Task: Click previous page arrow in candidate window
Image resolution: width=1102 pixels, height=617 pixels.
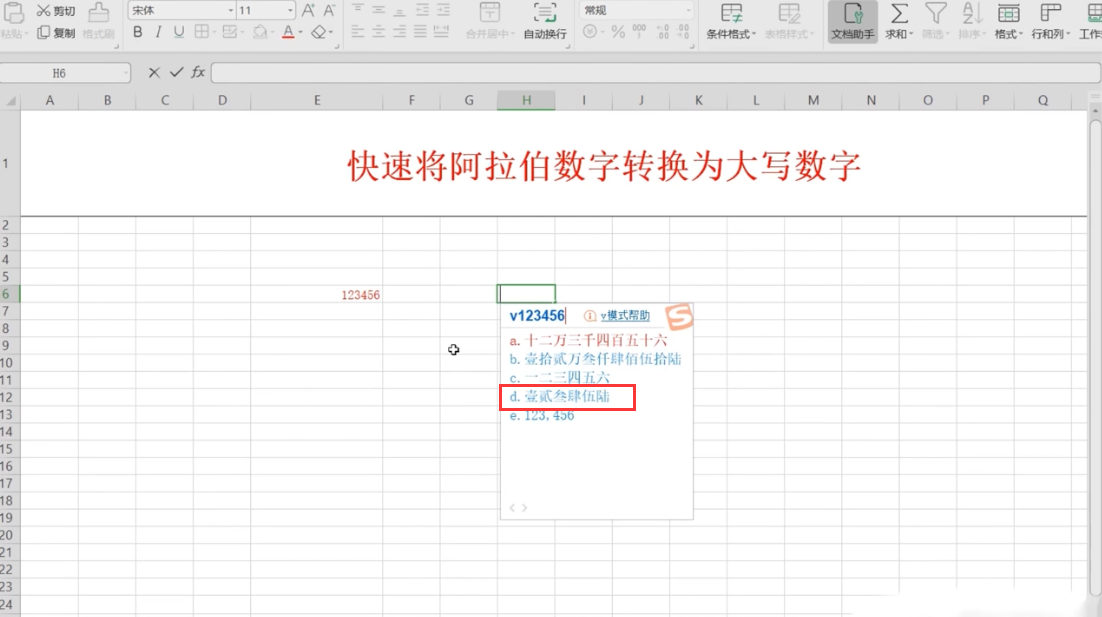Action: 512,507
